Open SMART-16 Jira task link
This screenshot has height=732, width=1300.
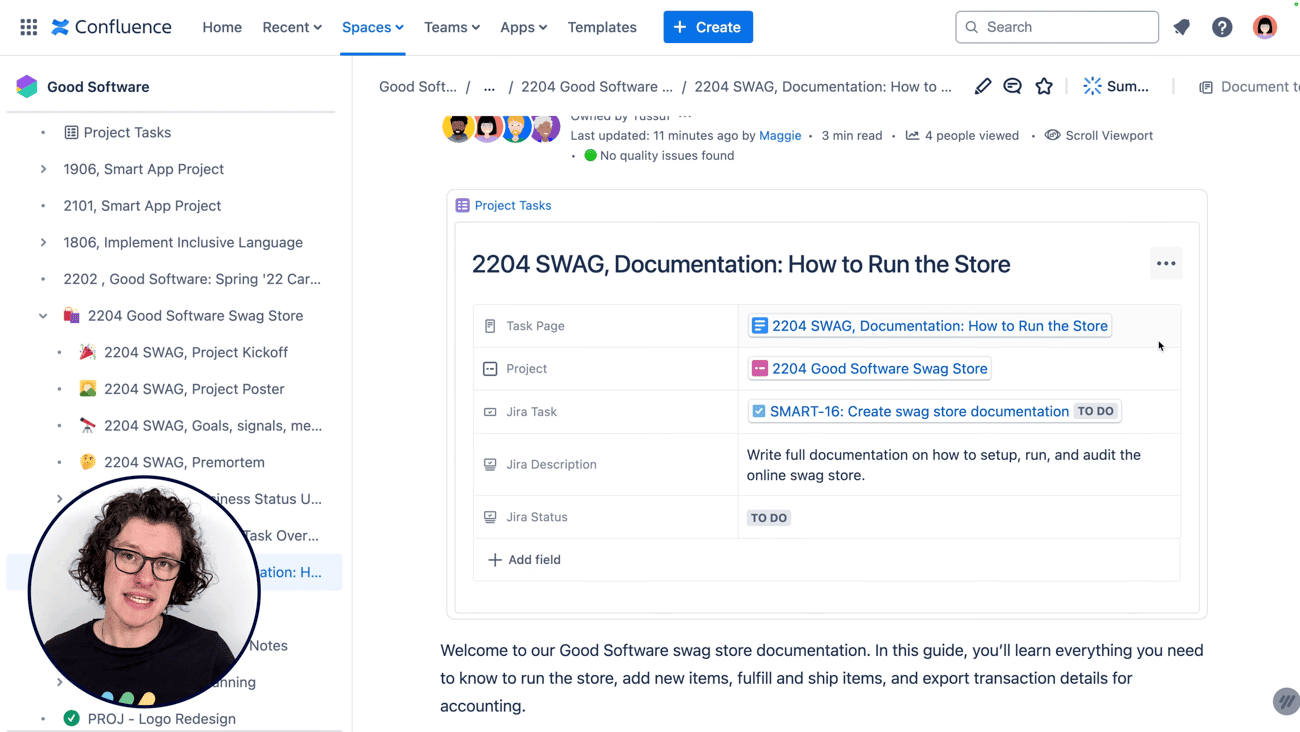coord(918,411)
